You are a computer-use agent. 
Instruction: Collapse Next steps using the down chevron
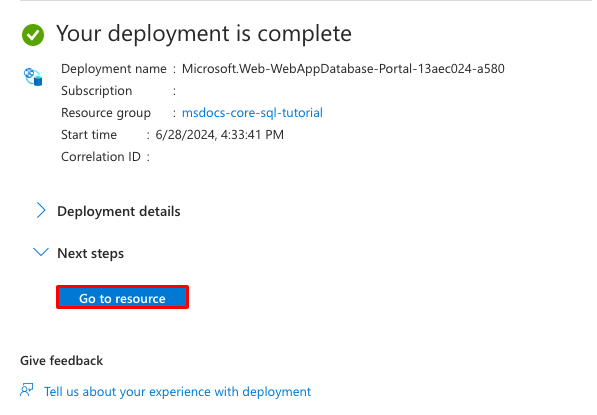click(41, 252)
